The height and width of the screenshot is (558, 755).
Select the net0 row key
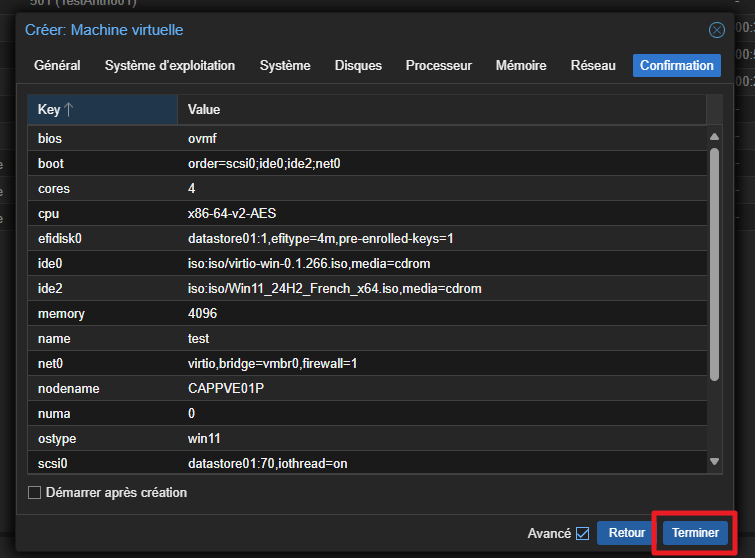pyautogui.click(x=51, y=364)
